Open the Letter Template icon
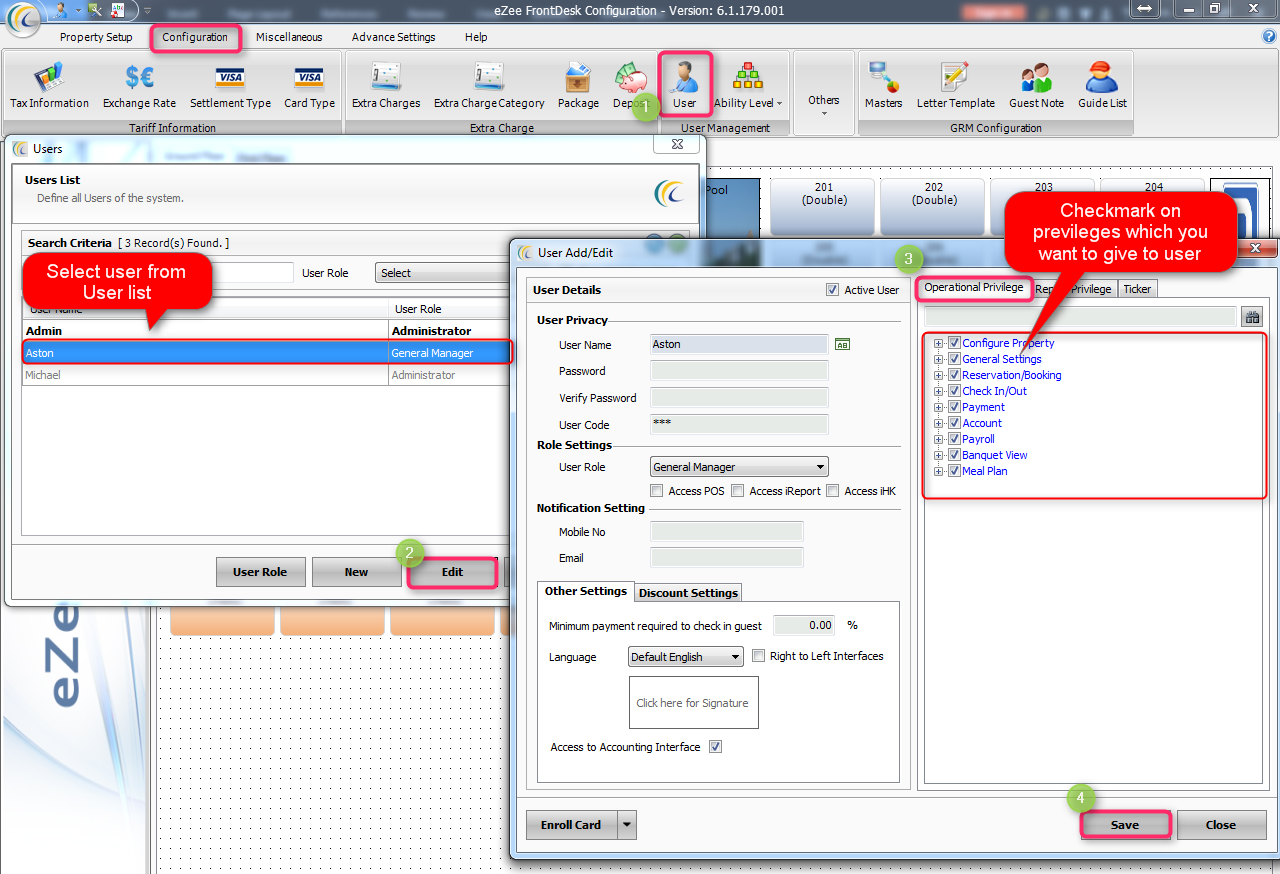Viewport: 1280px width, 874px height. 956,86
